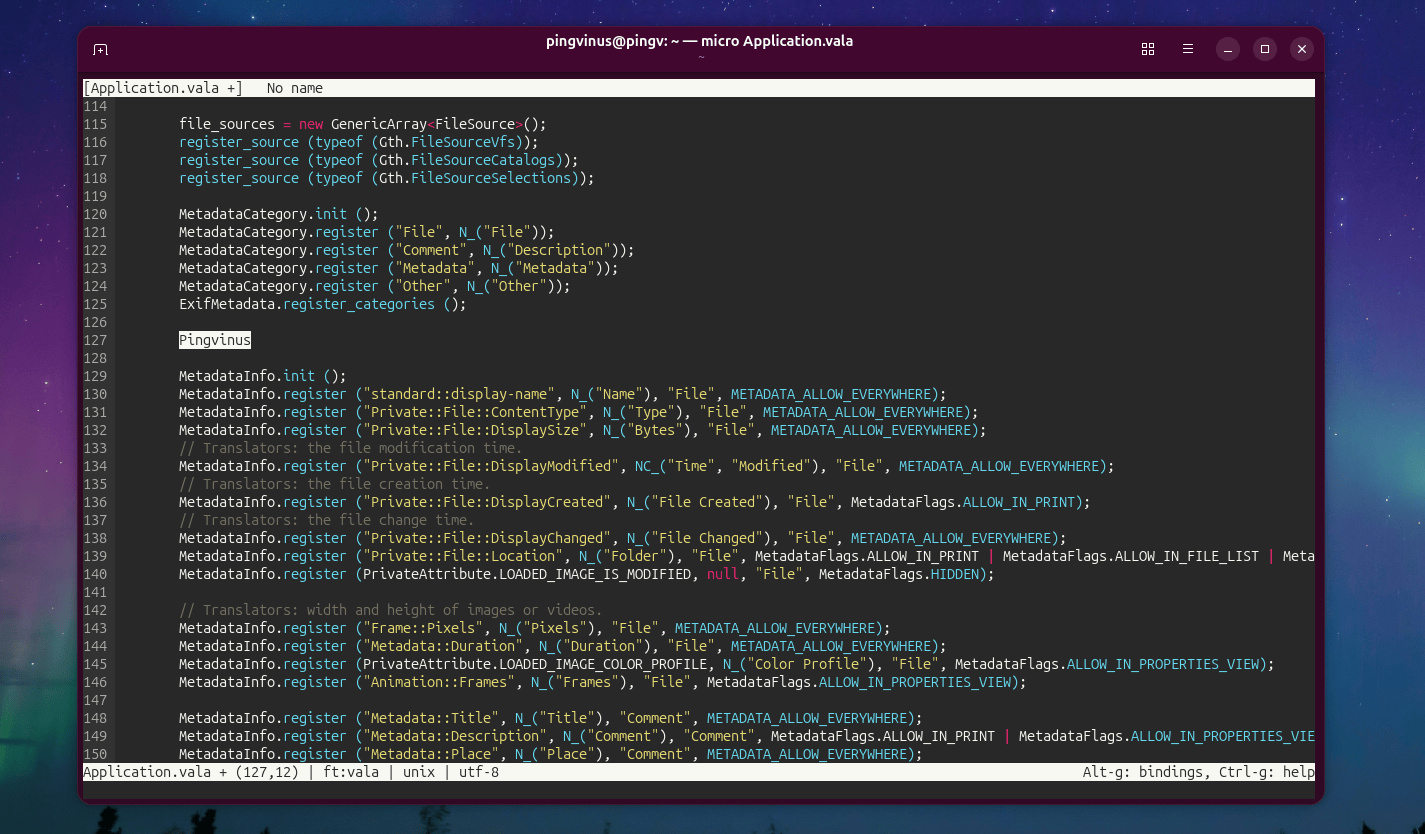Switch to the 'No name' editor tab
Viewport: 1425px width, 834px height.
coord(295,88)
